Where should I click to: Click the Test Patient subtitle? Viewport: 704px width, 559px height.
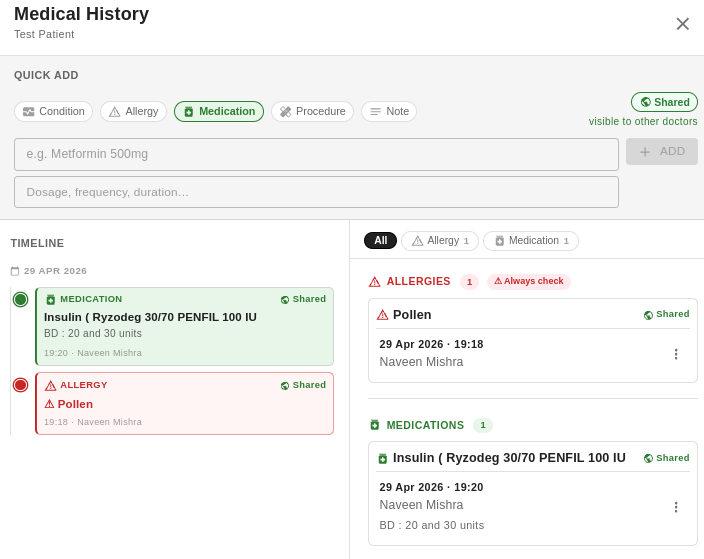[44, 35]
